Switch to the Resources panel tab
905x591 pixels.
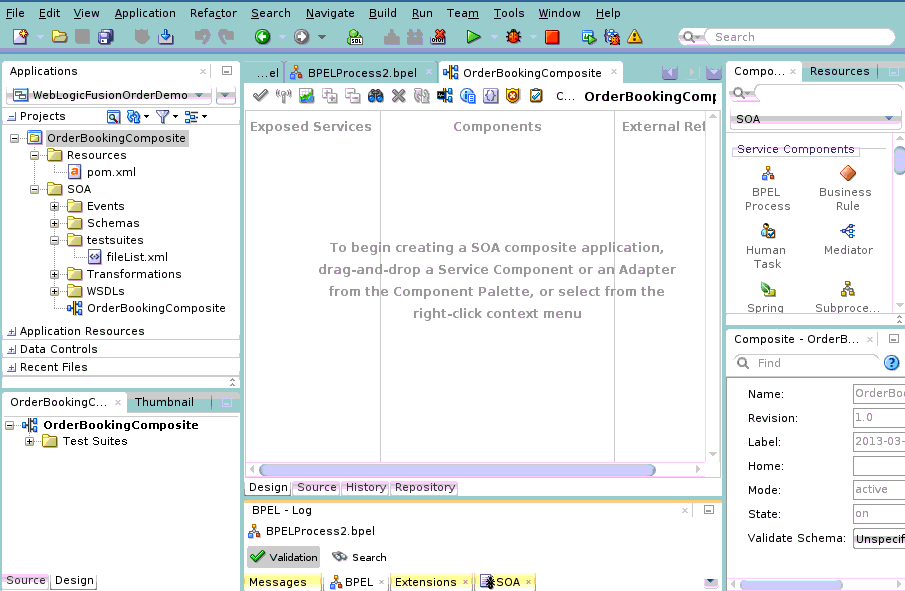pos(839,71)
